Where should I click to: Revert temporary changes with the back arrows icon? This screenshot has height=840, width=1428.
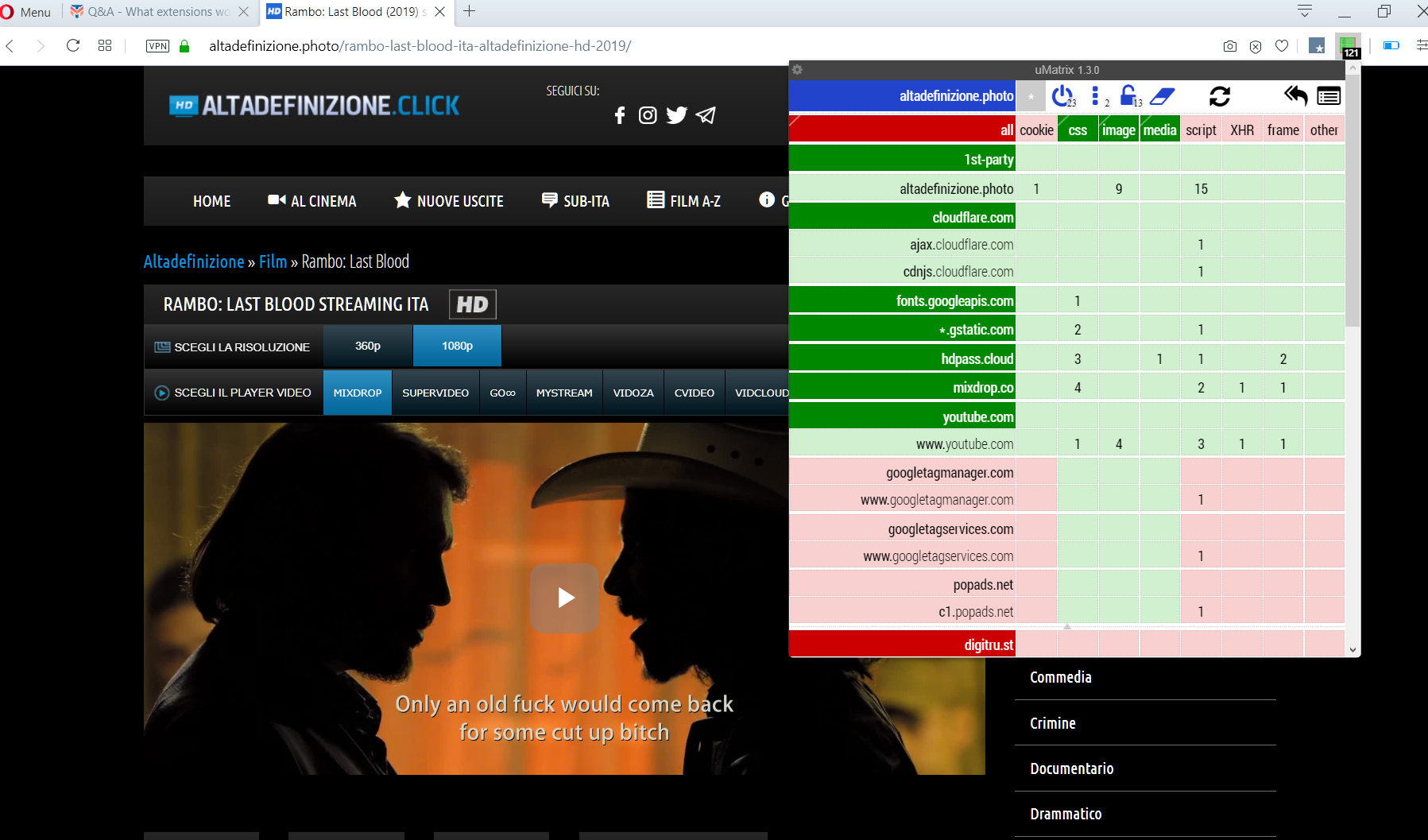tap(1295, 96)
